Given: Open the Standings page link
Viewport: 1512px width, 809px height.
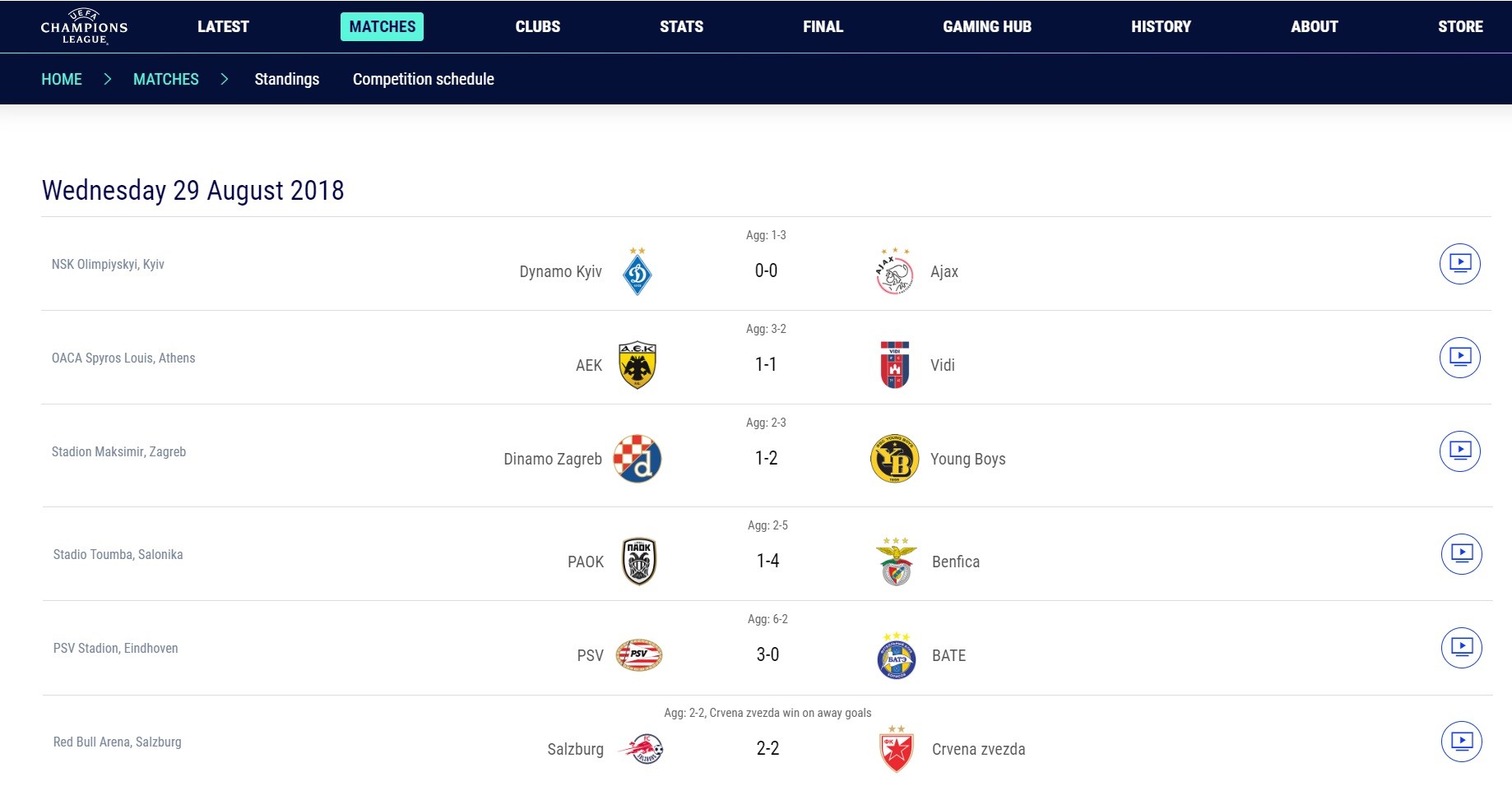Looking at the screenshot, I should tap(287, 79).
